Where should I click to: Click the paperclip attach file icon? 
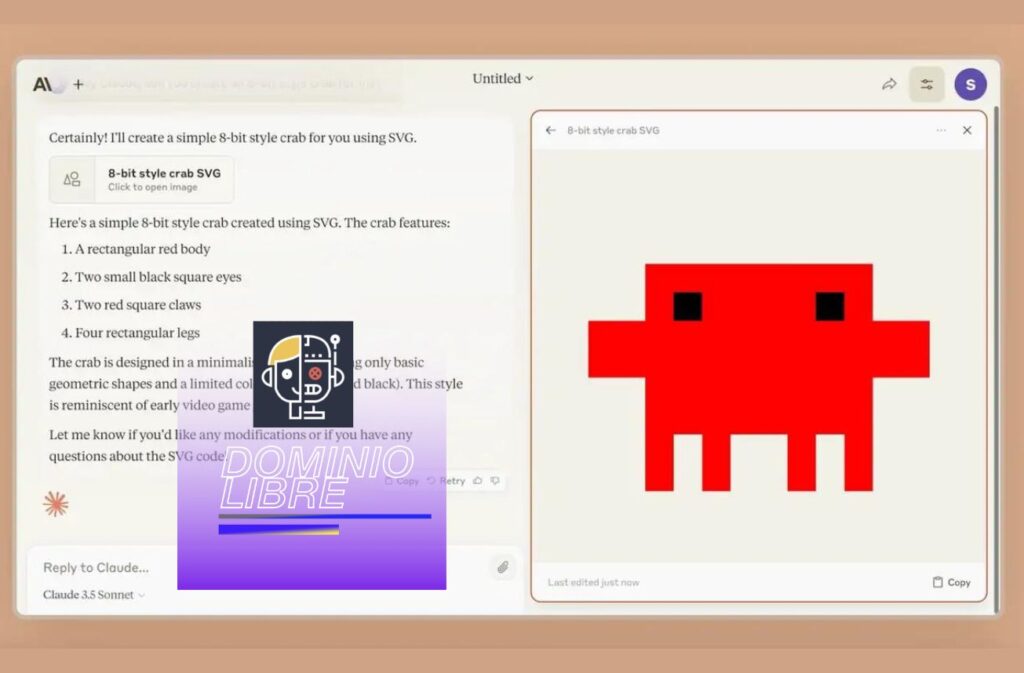tap(502, 567)
